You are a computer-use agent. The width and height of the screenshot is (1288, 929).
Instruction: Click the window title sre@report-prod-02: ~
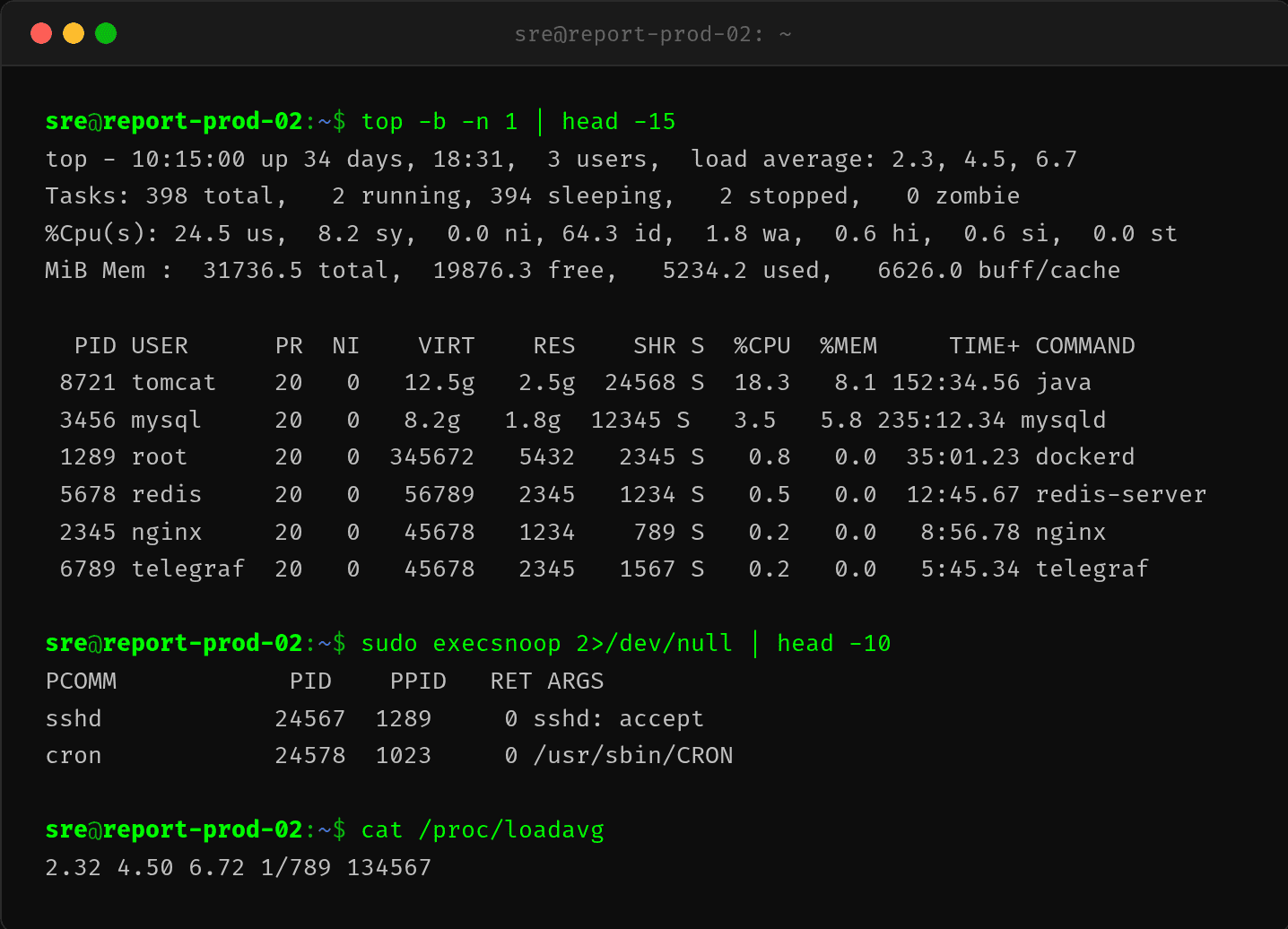click(x=653, y=34)
